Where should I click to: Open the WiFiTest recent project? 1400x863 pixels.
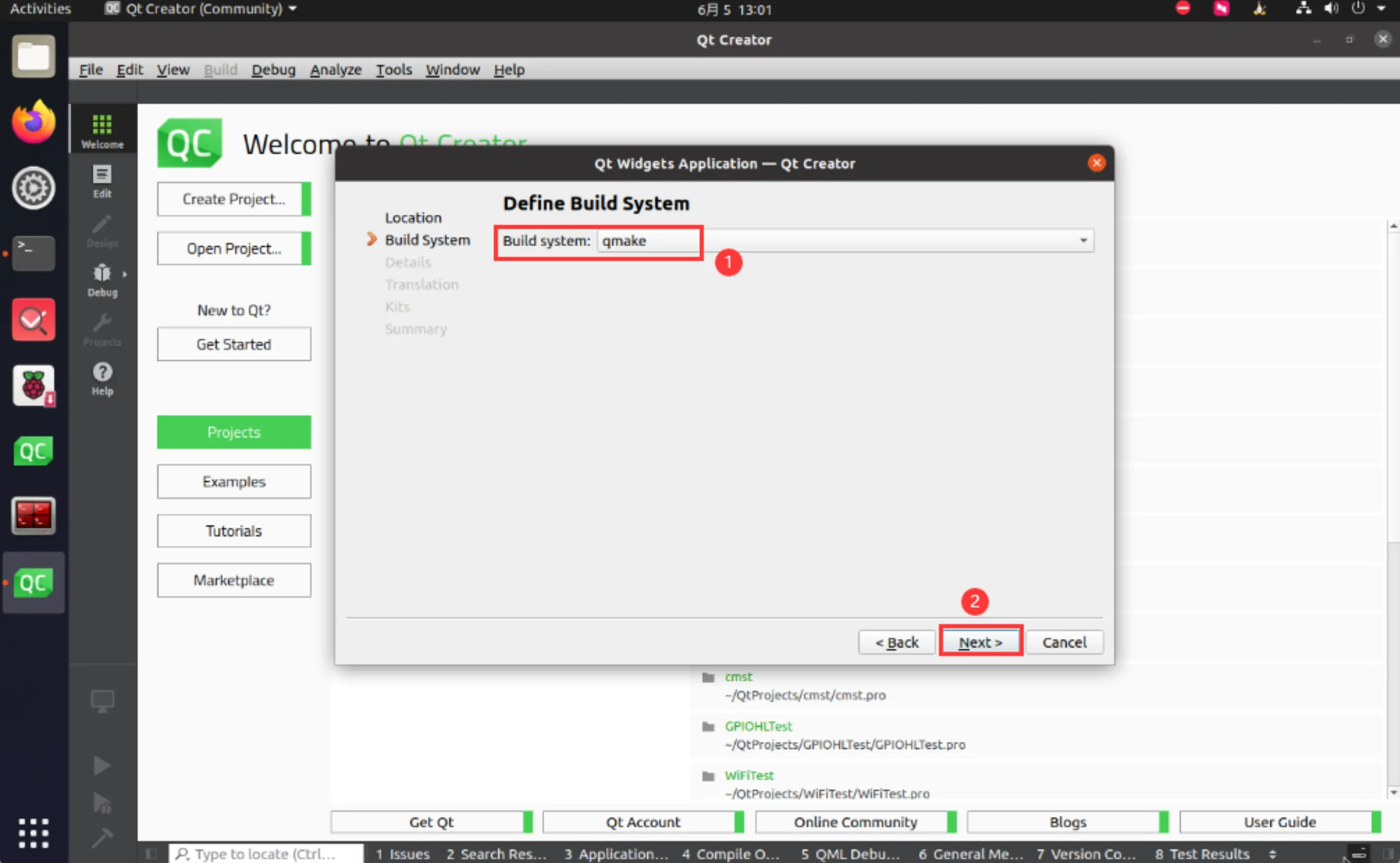749,775
